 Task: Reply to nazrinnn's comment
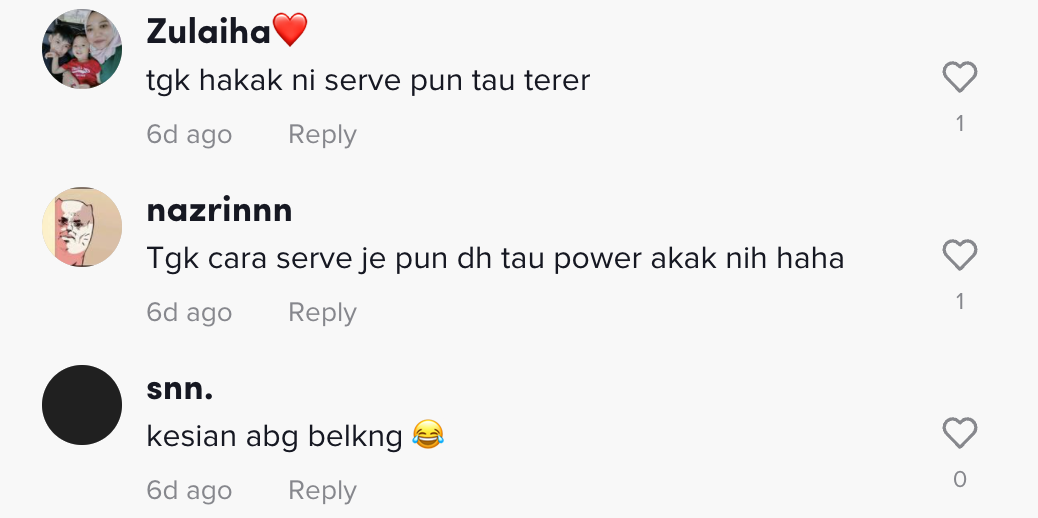[x=322, y=313]
